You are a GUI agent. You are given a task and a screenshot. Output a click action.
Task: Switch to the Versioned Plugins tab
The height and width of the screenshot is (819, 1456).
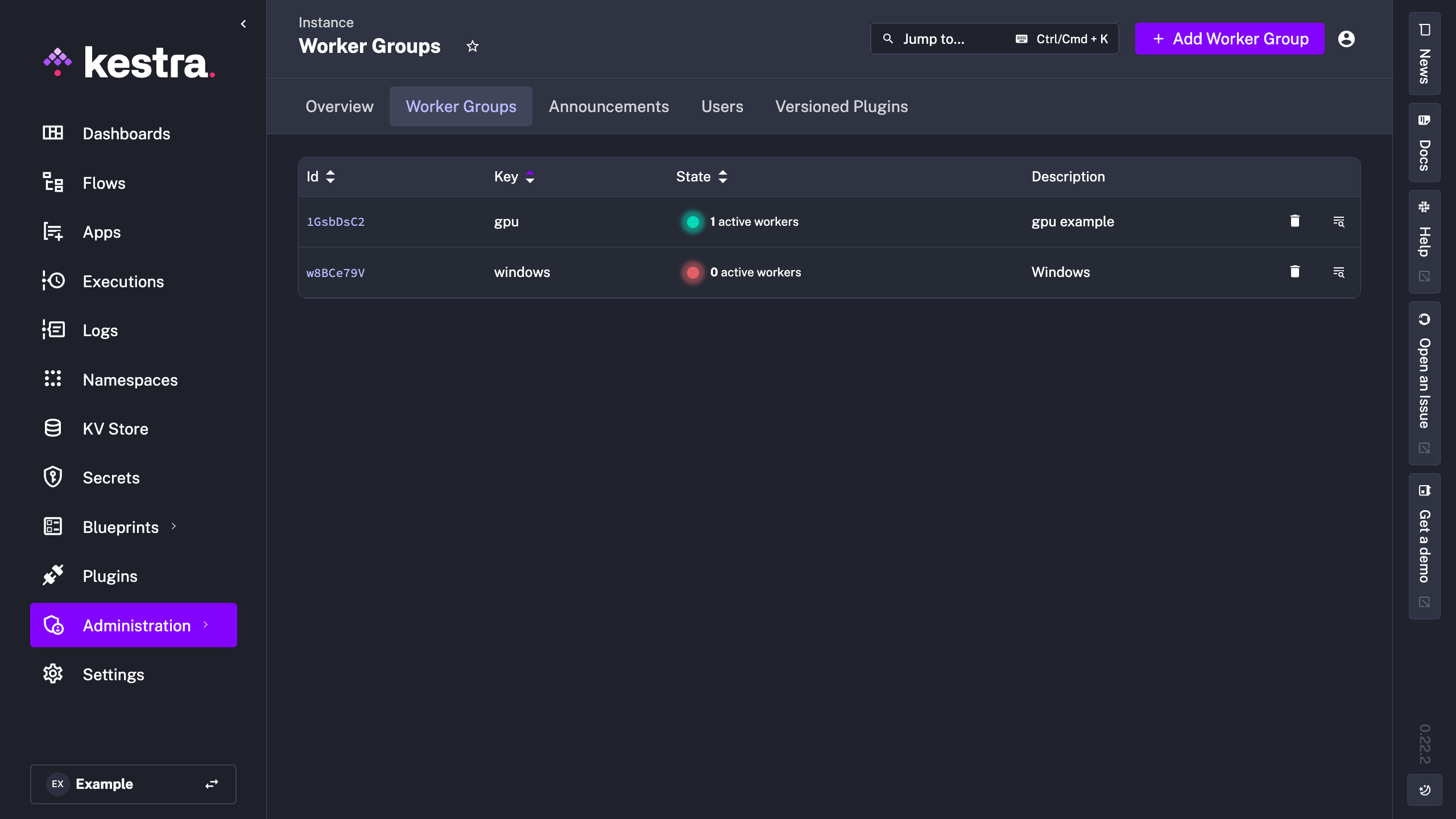coord(841,106)
